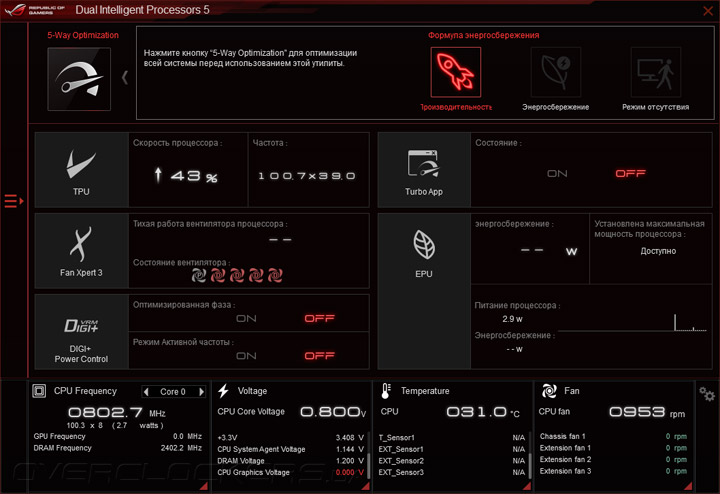Click the GPU Frequency row
Viewport: 720px width, 494px height.
(118, 436)
